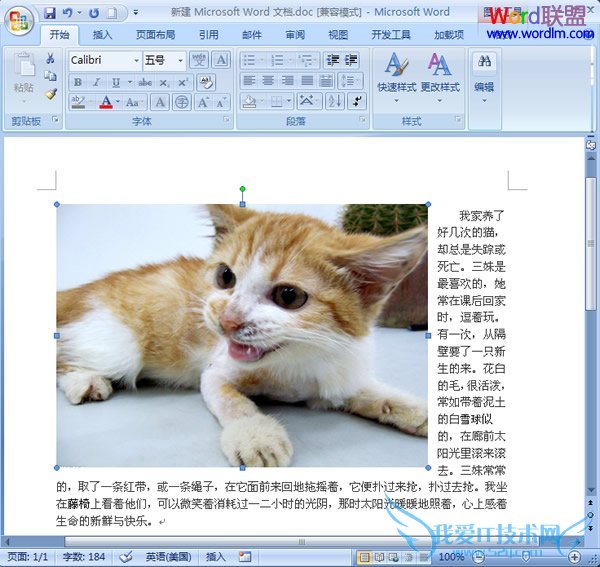Click the large Paste (粘贴) icon
This screenshot has height=567, width=600.
24,64
